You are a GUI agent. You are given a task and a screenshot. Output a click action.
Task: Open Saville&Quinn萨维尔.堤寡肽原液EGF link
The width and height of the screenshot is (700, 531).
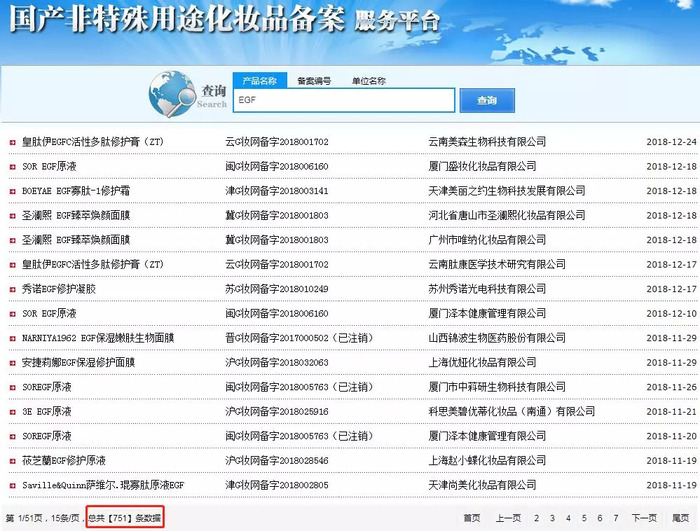tap(103, 485)
